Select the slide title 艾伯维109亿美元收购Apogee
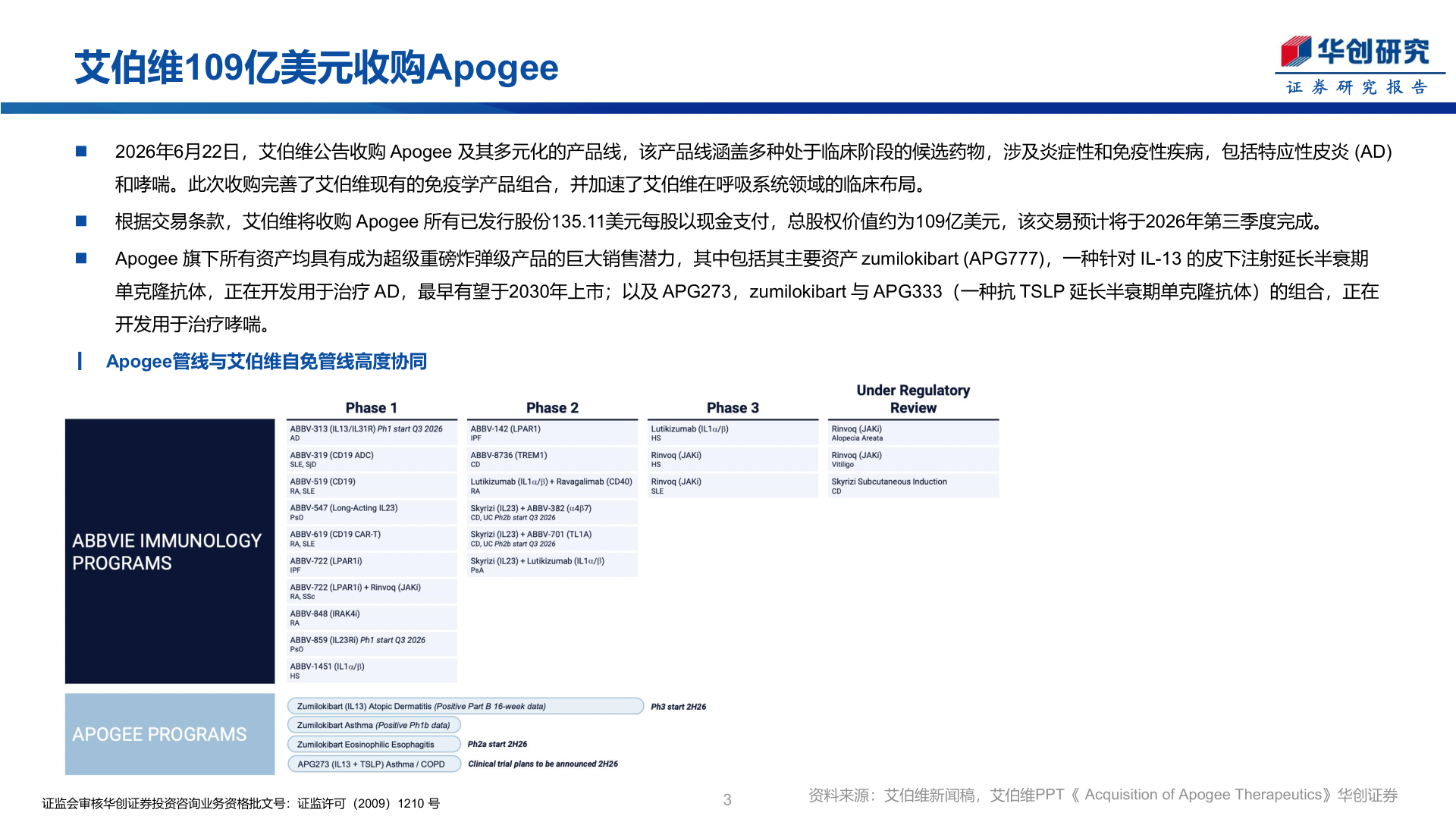Image resolution: width=1456 pixels, height=819 pixels. pyautogui.click(x=316, y=67)
